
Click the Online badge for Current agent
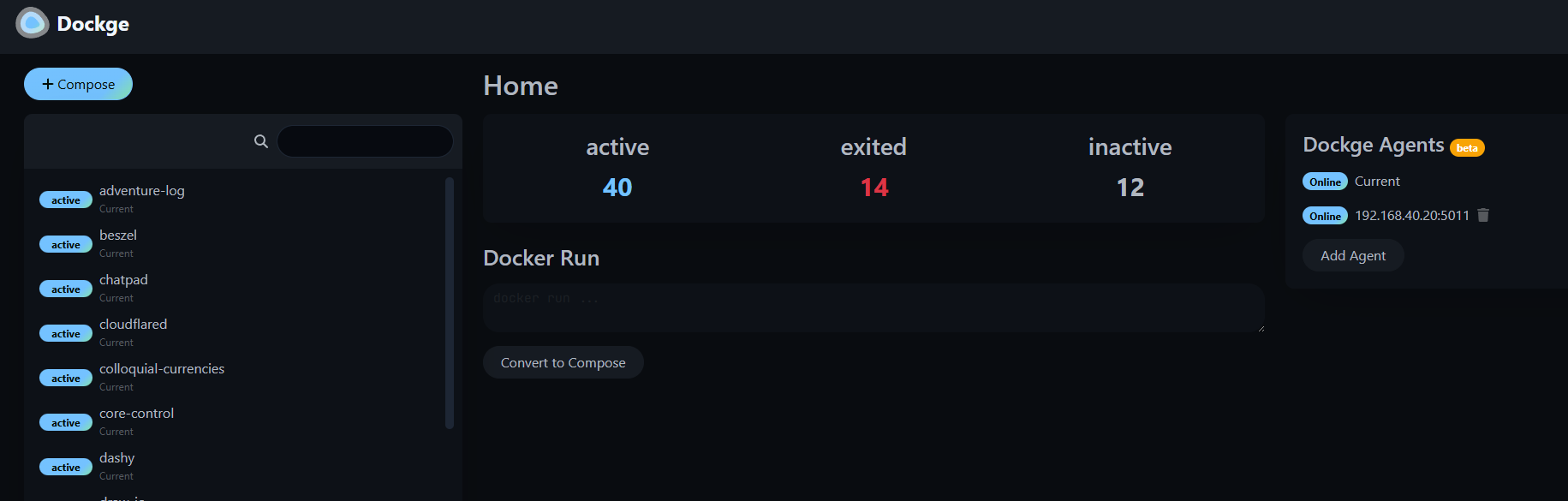click(1325, 182)
